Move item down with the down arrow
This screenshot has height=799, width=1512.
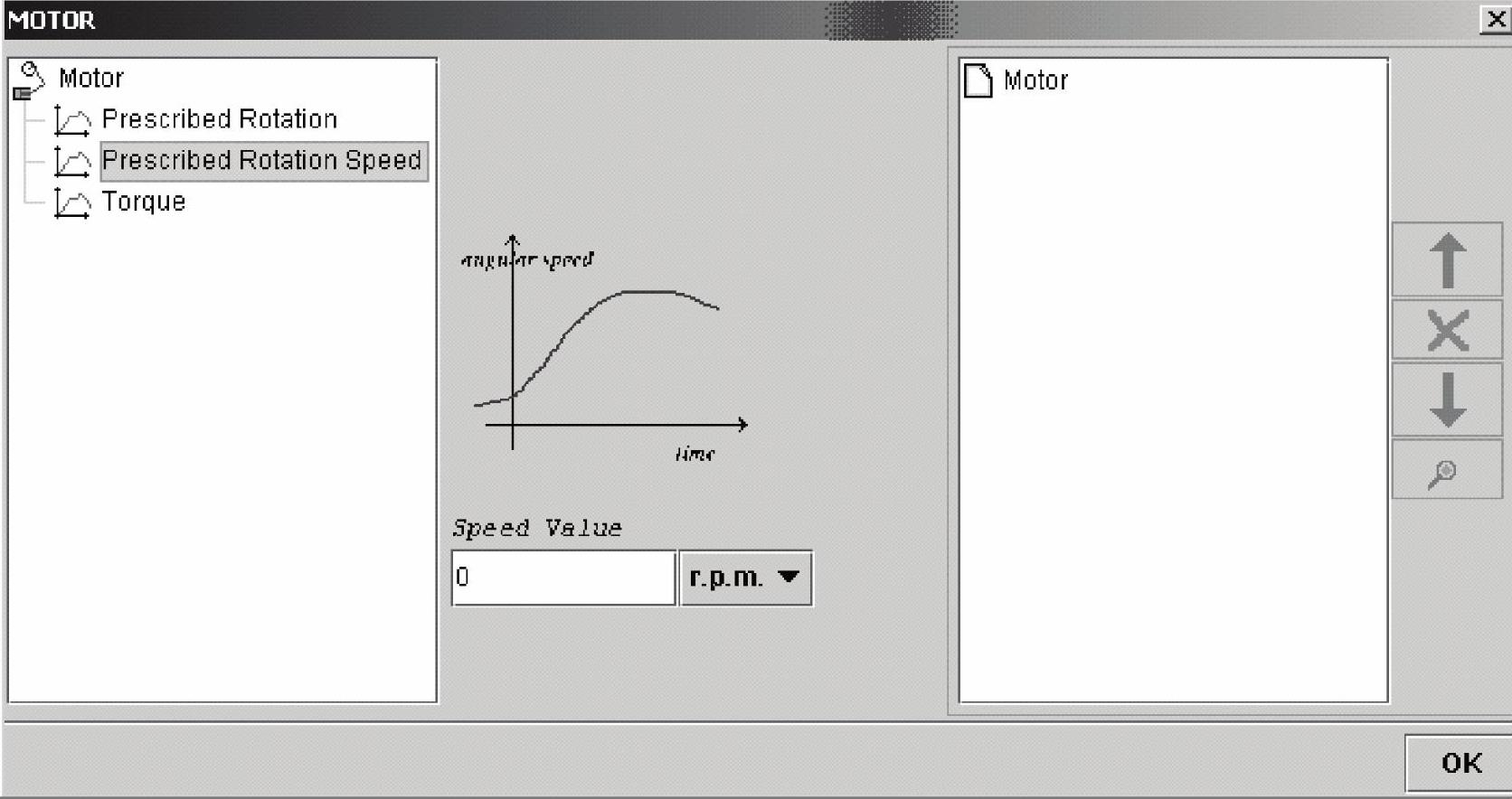(x=1447, y=399)
